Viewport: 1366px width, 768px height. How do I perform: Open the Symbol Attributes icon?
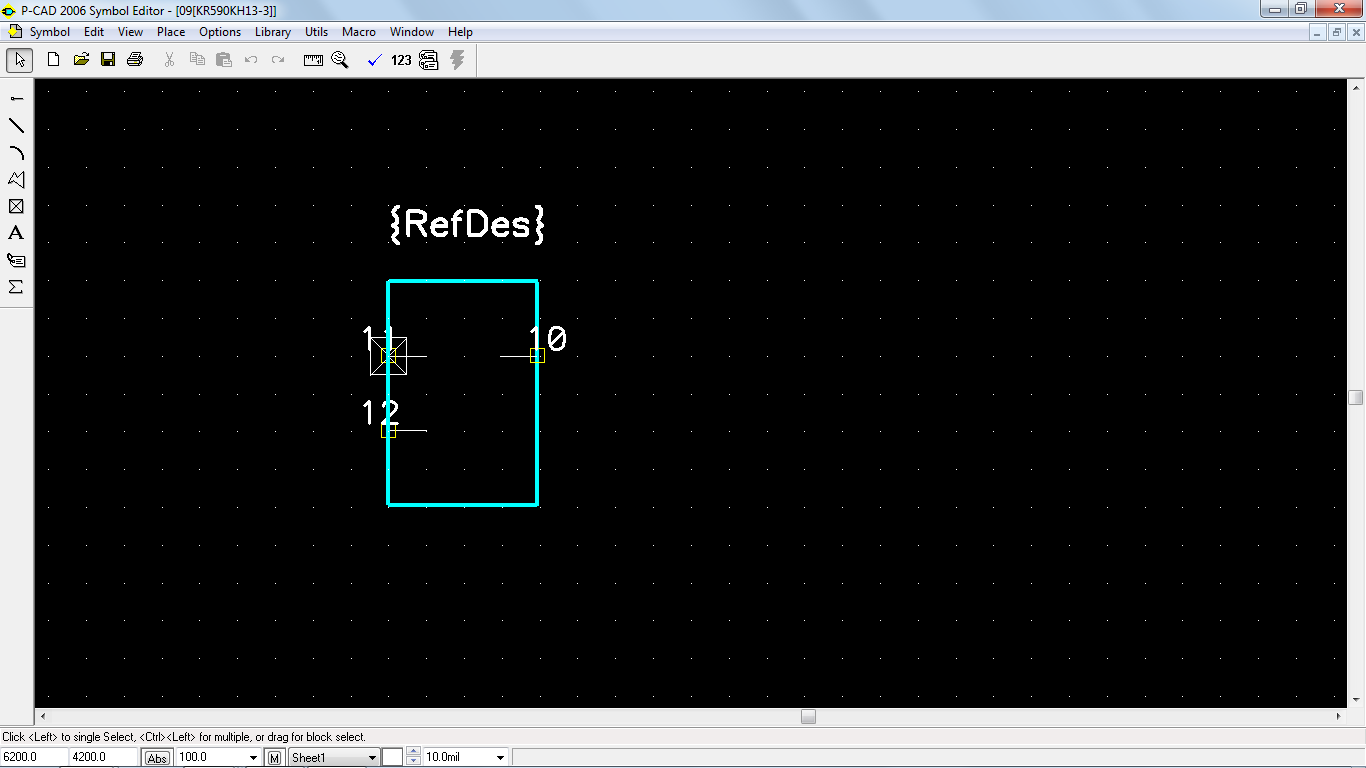[429, 60]
